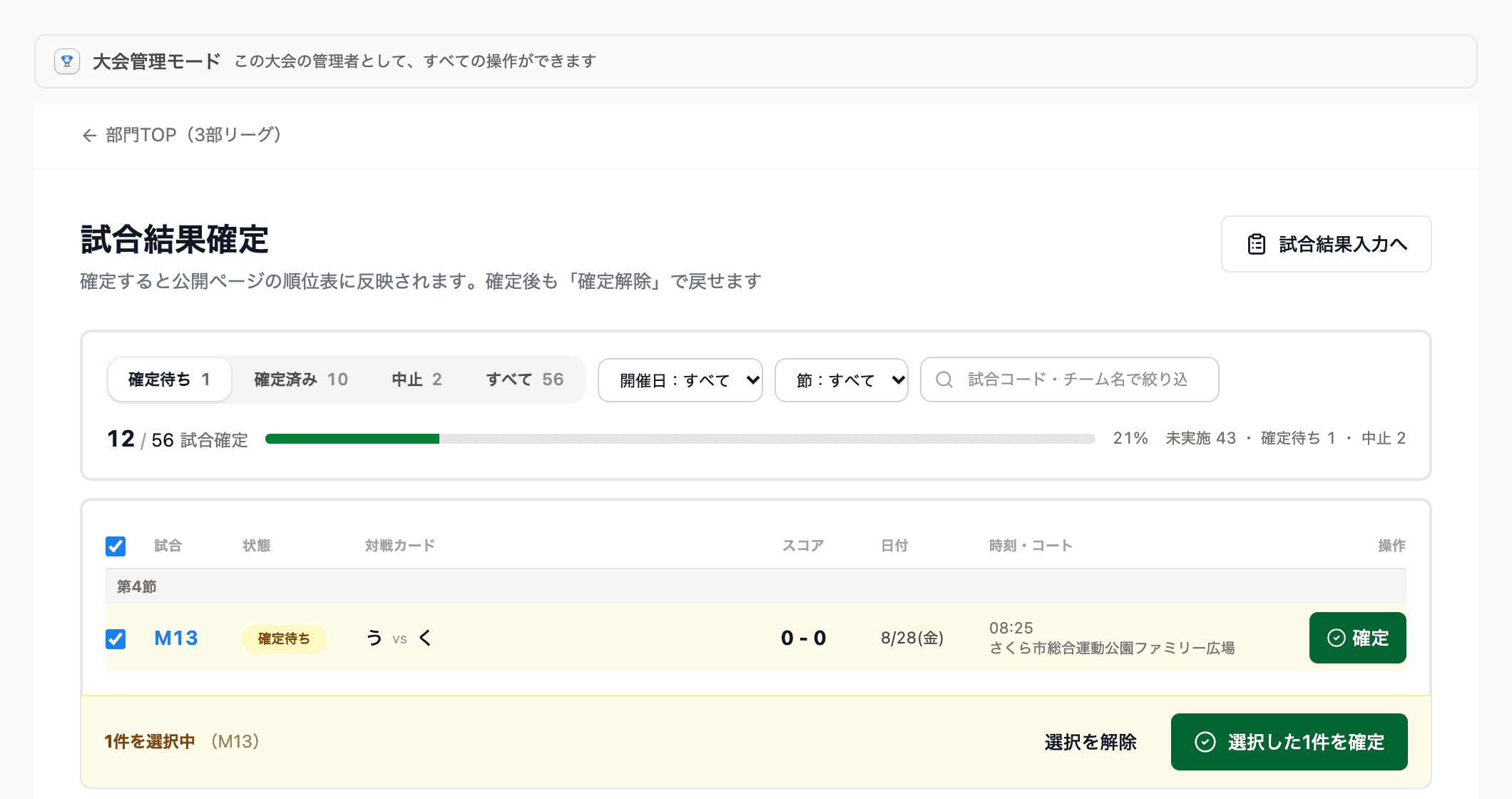The image size is (1512, 799).
Task: Click the さくら市総合運動公園ファミリー広場 venue text
Action: pos(1112,648)
